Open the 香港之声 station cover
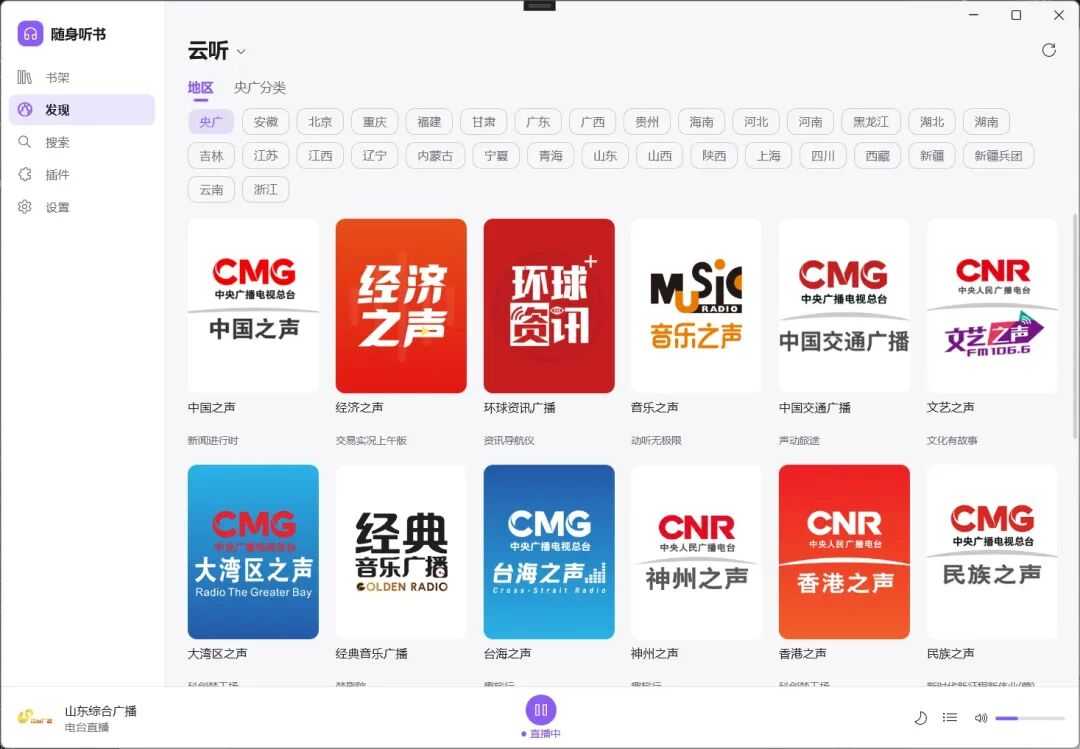The width and height of the screenshot is (1080, 749). tap(844, 552)
